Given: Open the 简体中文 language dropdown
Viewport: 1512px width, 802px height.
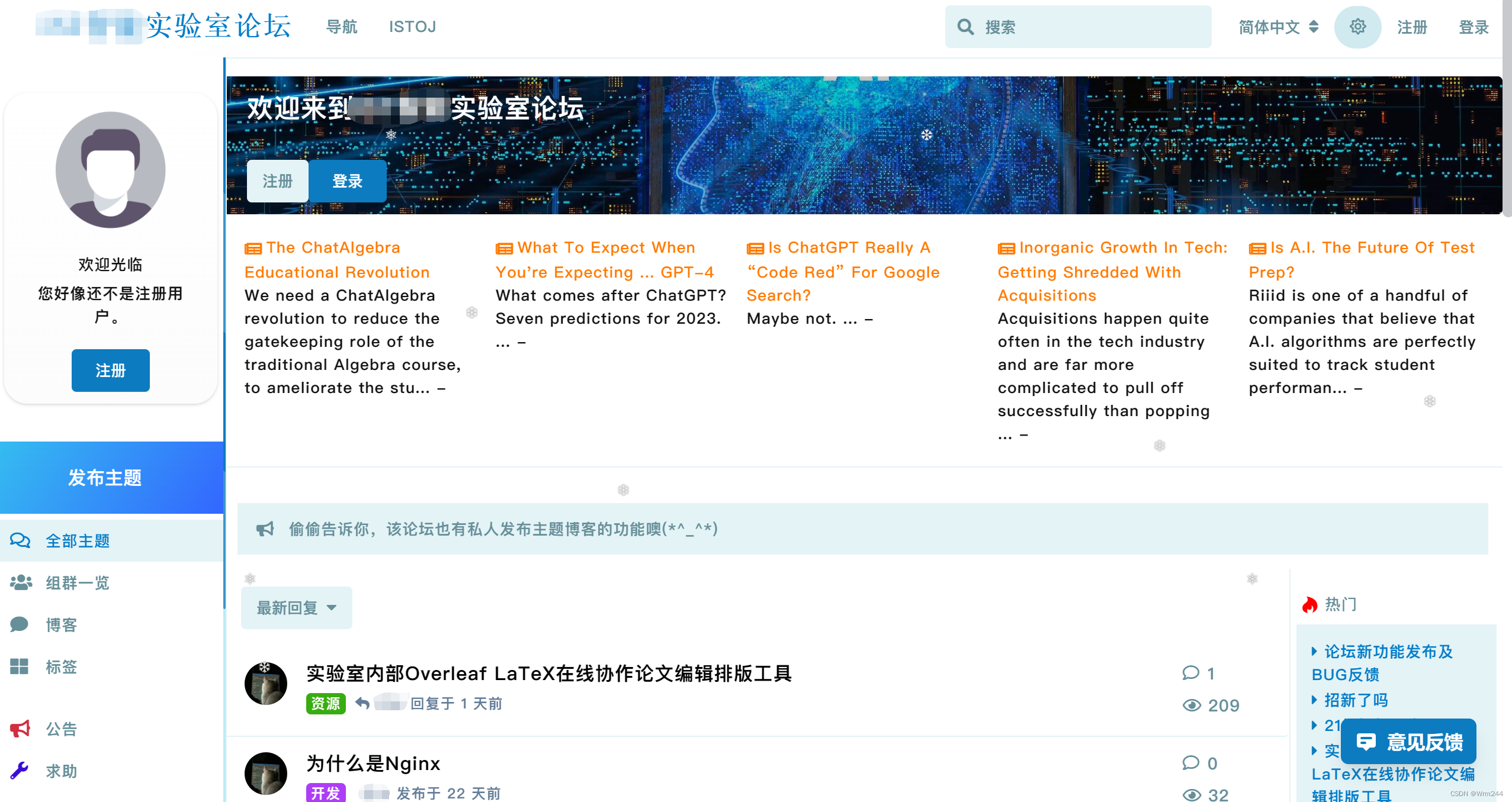Looking at the screenshot, I should coord(1276,27).
